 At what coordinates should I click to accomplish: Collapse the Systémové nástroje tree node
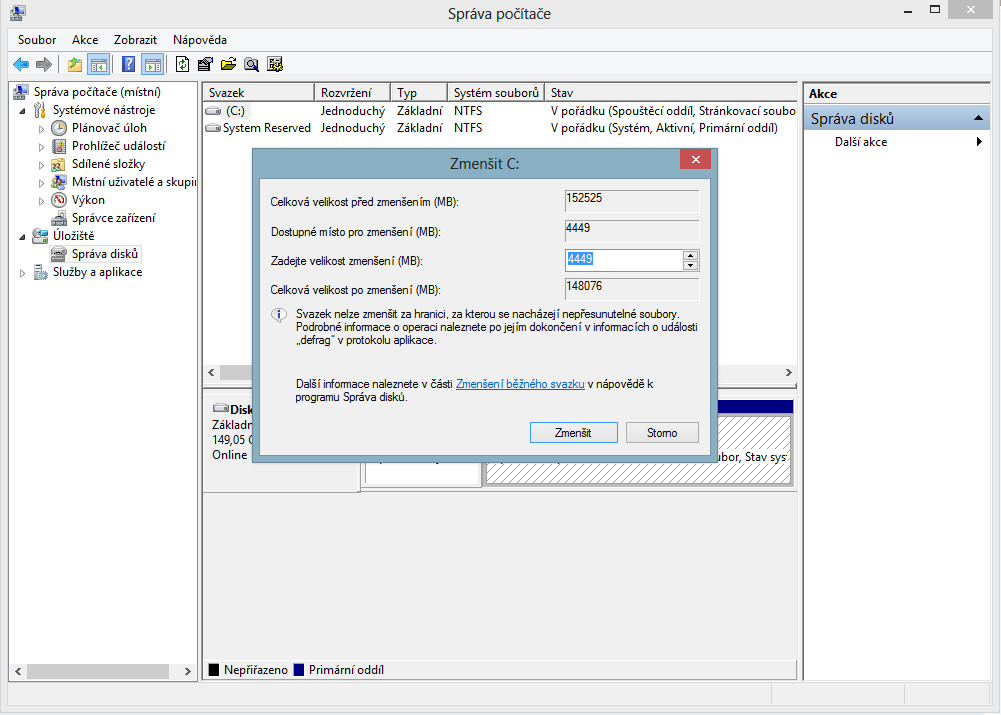click(x=23, y=110)
